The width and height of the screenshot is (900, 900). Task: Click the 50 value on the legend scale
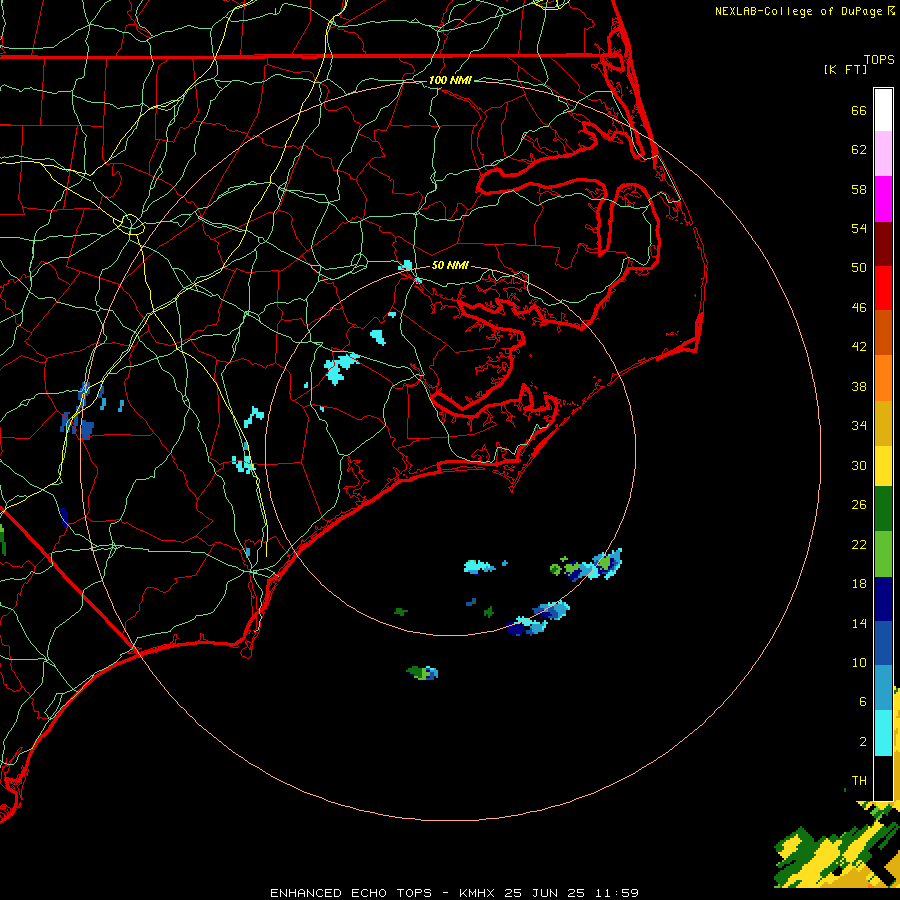click(x=859, y=268)
